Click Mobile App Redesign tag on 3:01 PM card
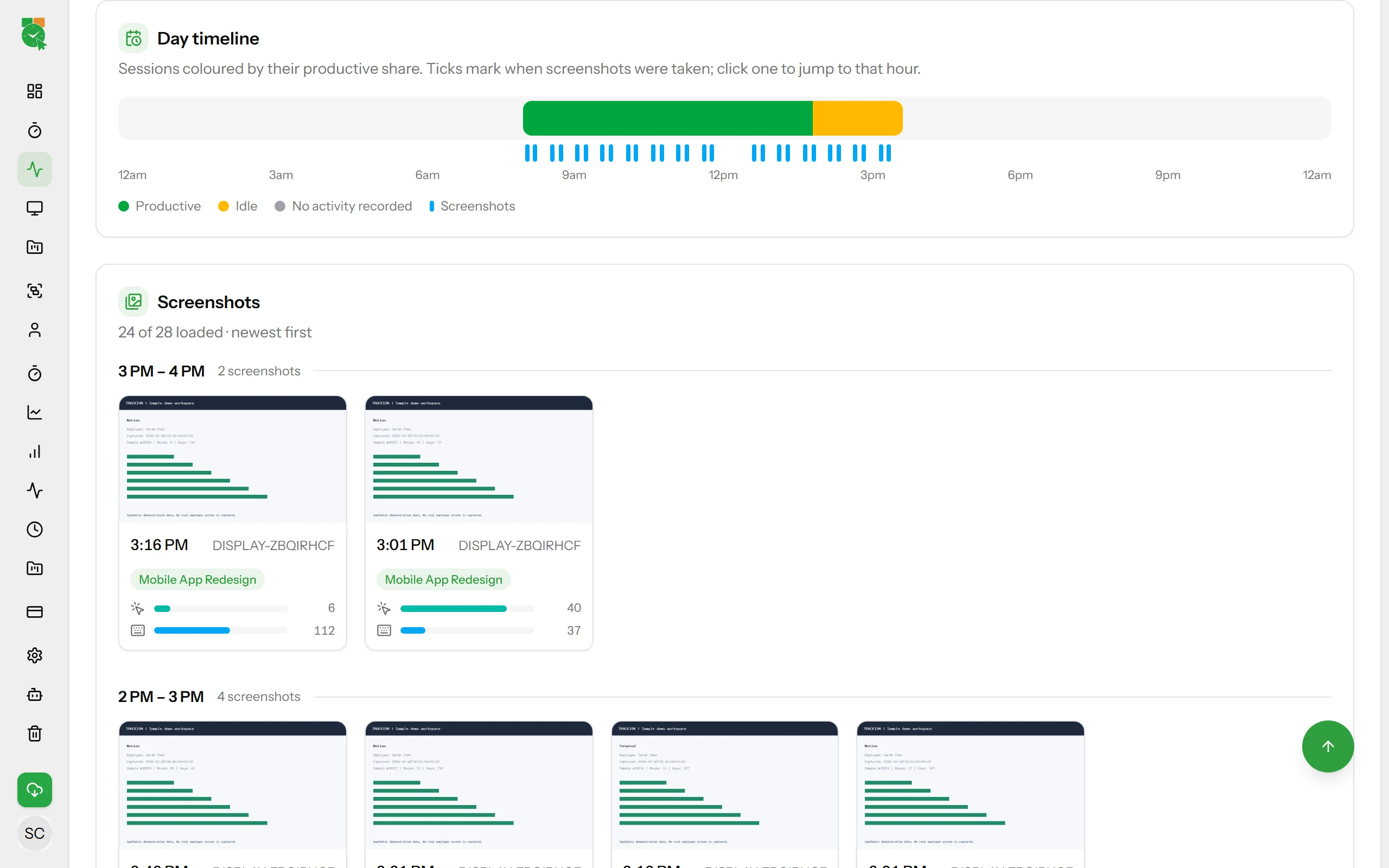Viewport: 1389px width, 868px height. (x=444, y=579)
